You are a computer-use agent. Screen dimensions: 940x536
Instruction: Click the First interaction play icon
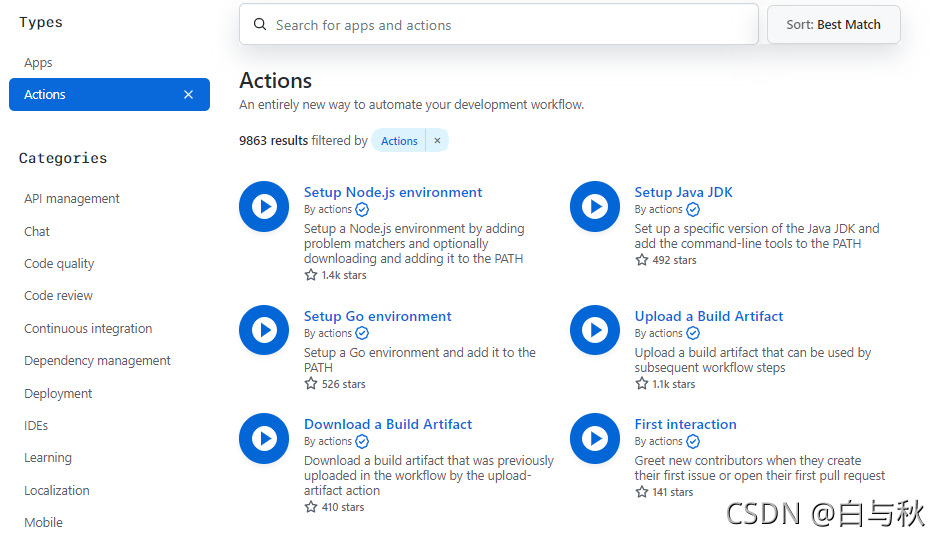coord(595,438)
